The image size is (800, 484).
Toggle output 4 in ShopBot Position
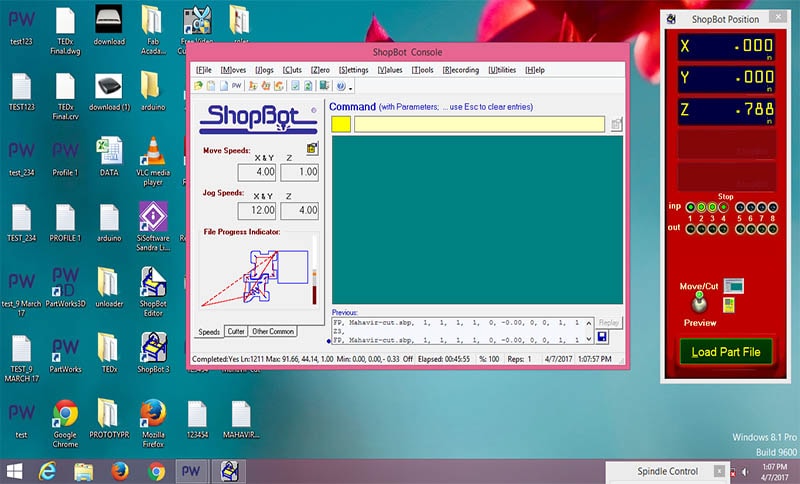tap(723, 230)
